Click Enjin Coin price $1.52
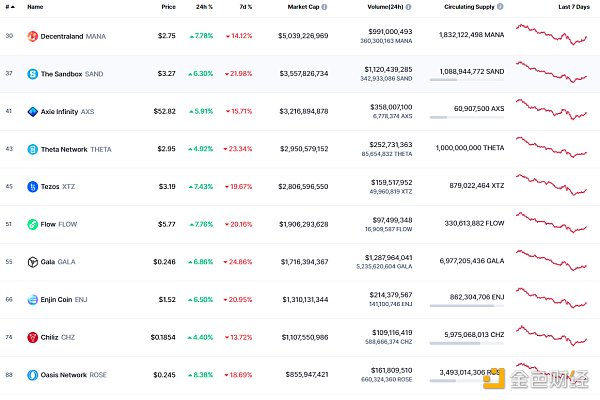Screen dimensions: 600x400 pyautogui.click(x=167, y=300)
